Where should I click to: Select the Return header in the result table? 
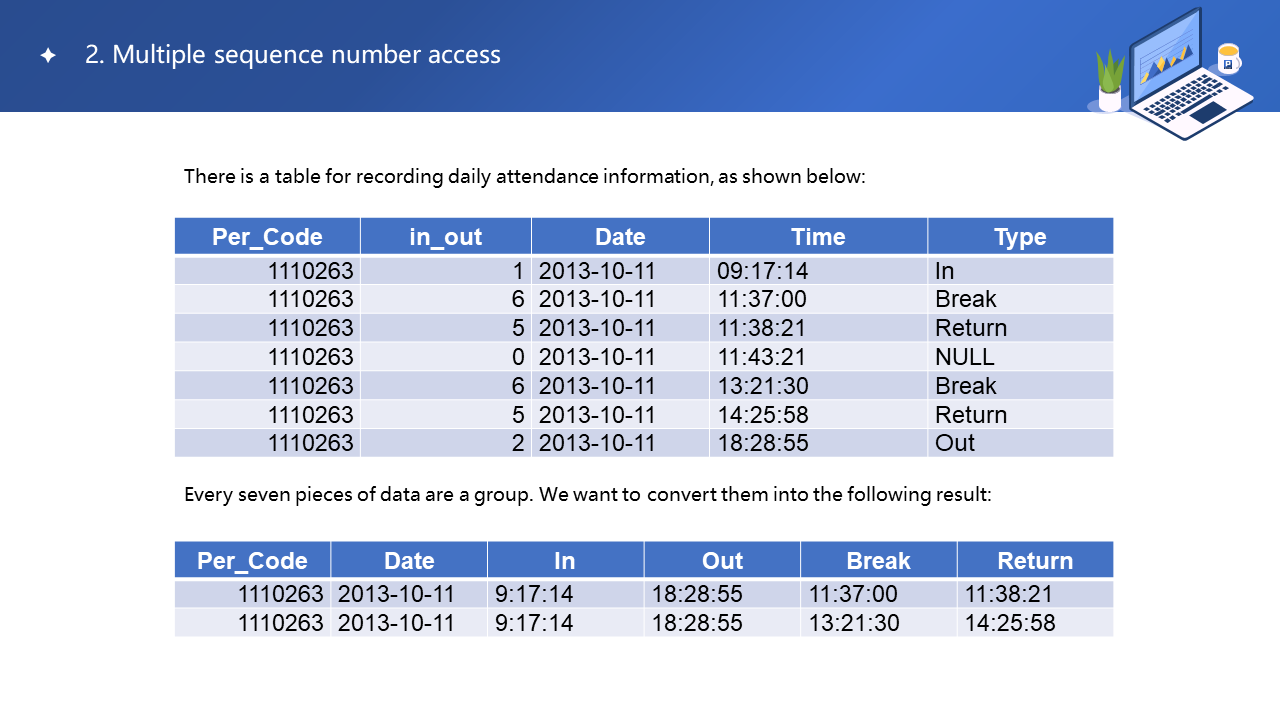[1035, 561]
